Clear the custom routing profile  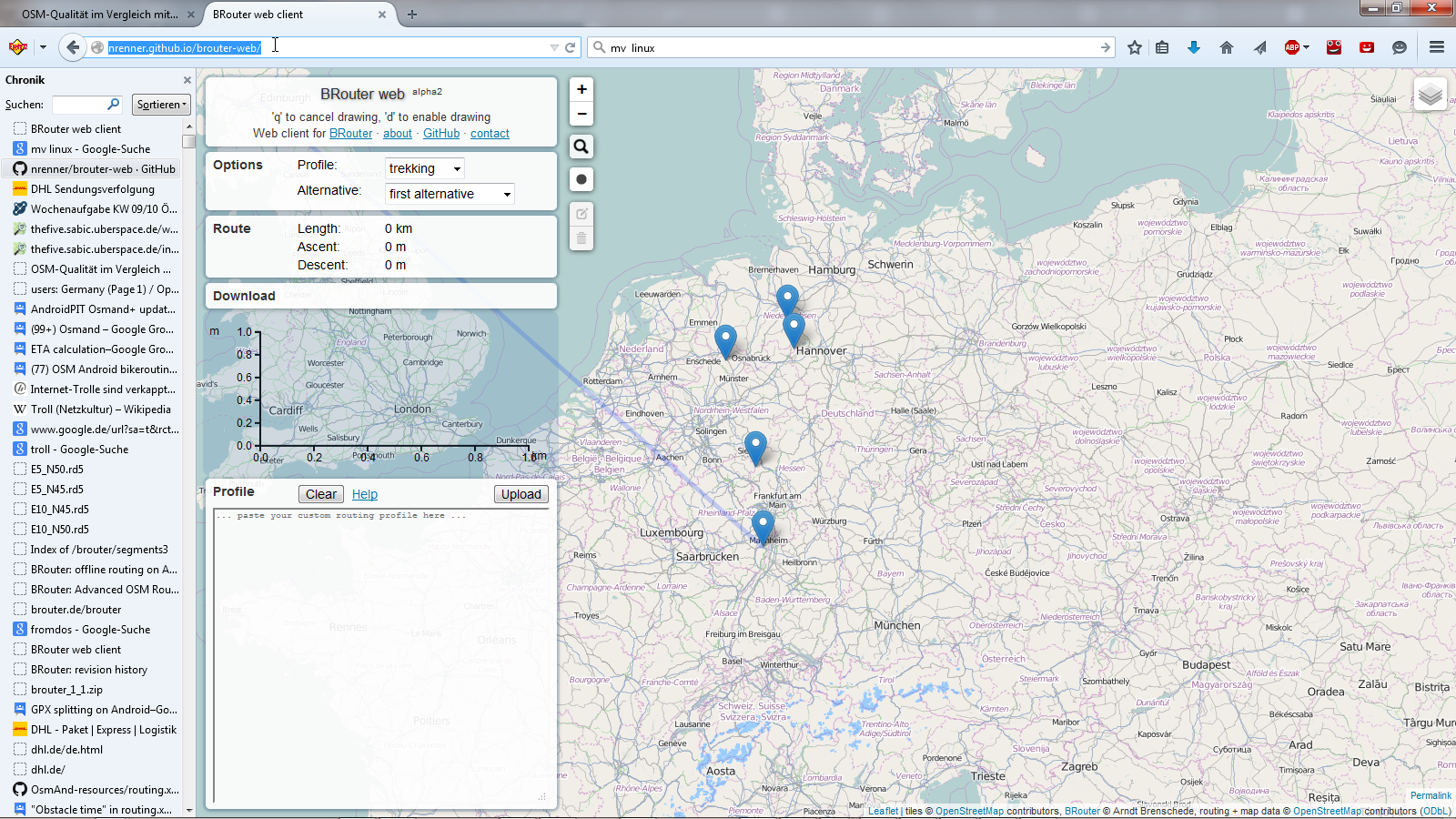coord(321,494)
